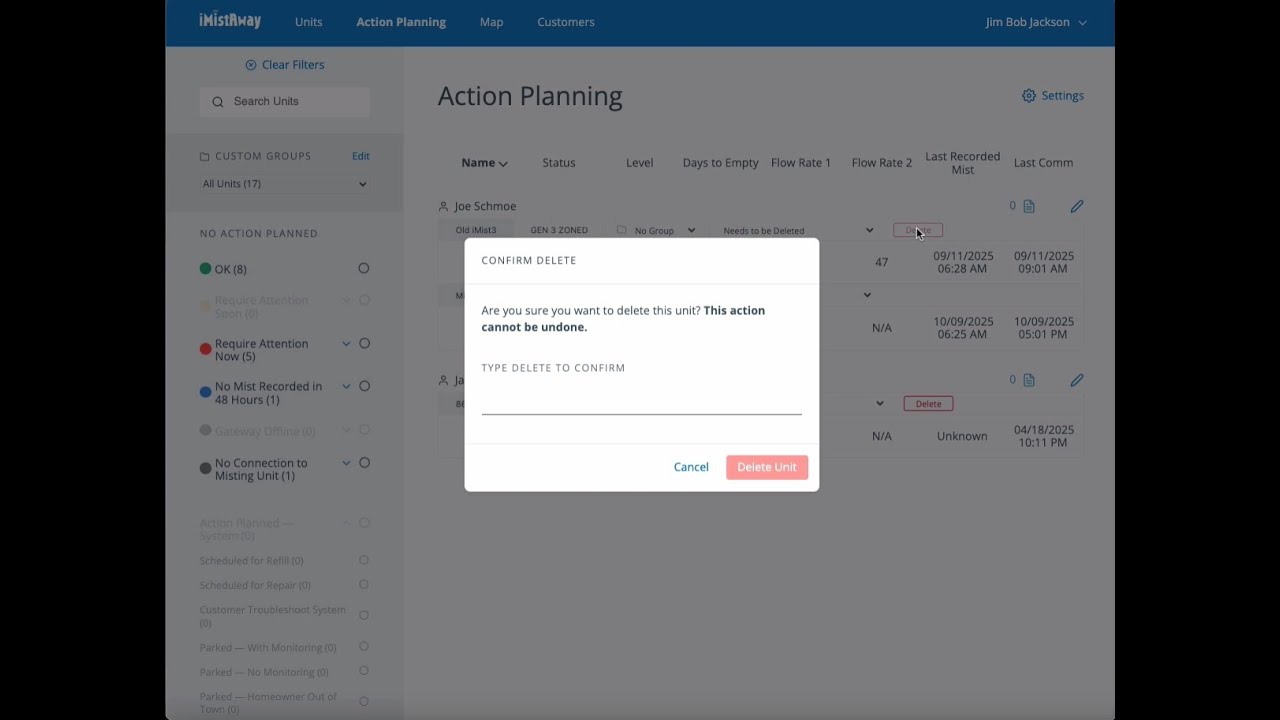
Task: Go to the Units tab
Action: [x=309, y=22]
